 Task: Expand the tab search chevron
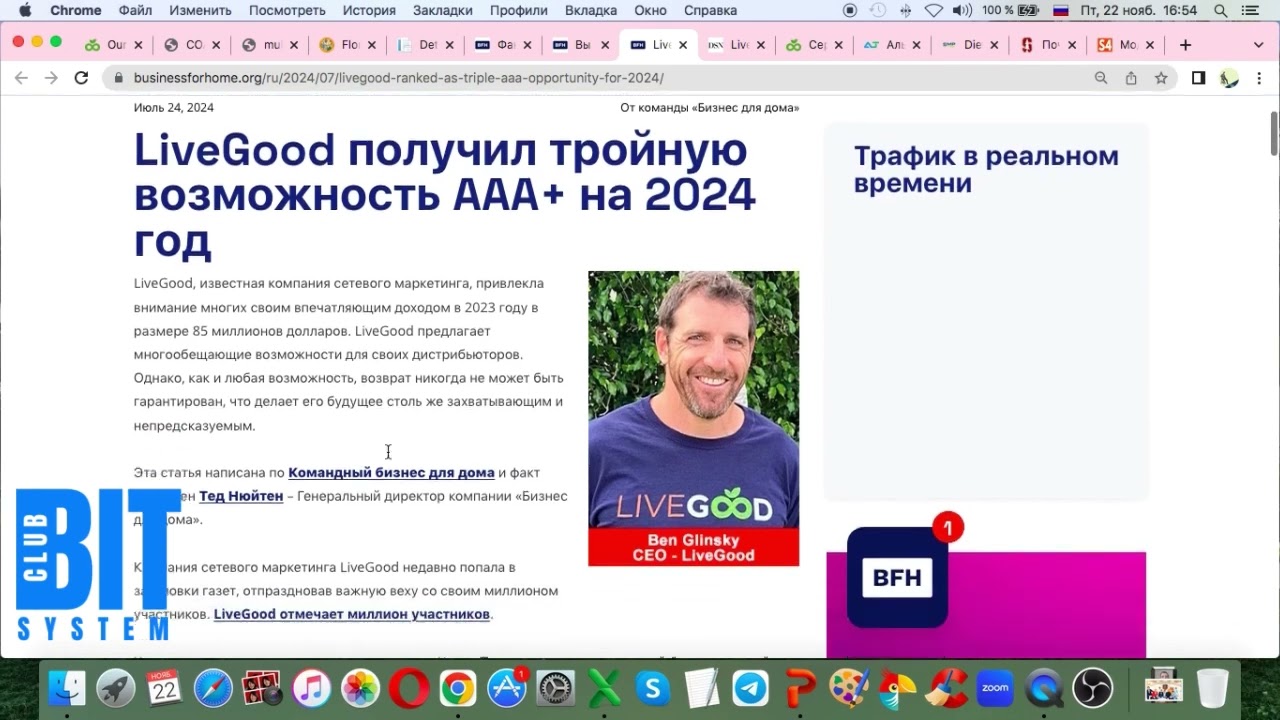click(1258, 45)
